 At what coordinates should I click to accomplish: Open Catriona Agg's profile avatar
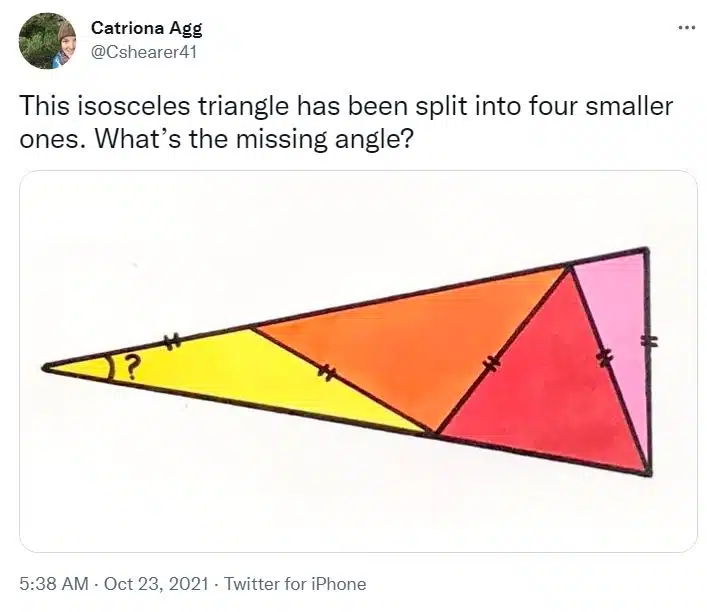coord(47,41)
